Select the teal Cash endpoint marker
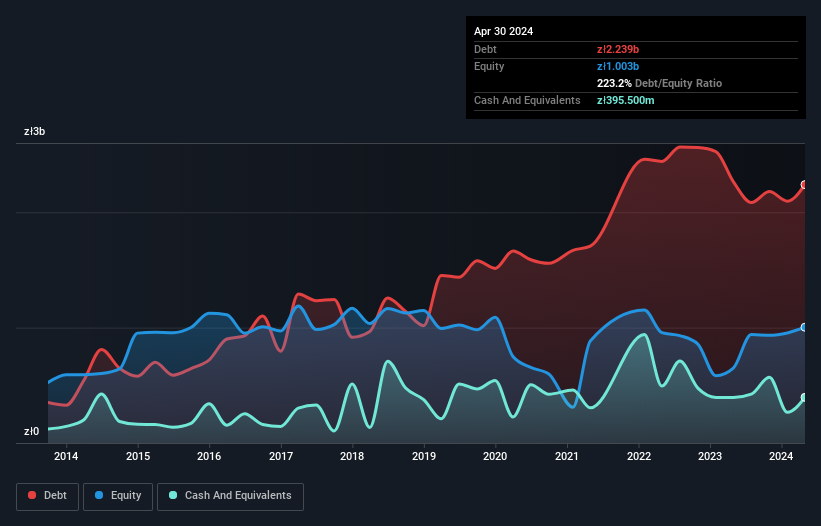Screen dimensions: 821x526 (804, 398)
